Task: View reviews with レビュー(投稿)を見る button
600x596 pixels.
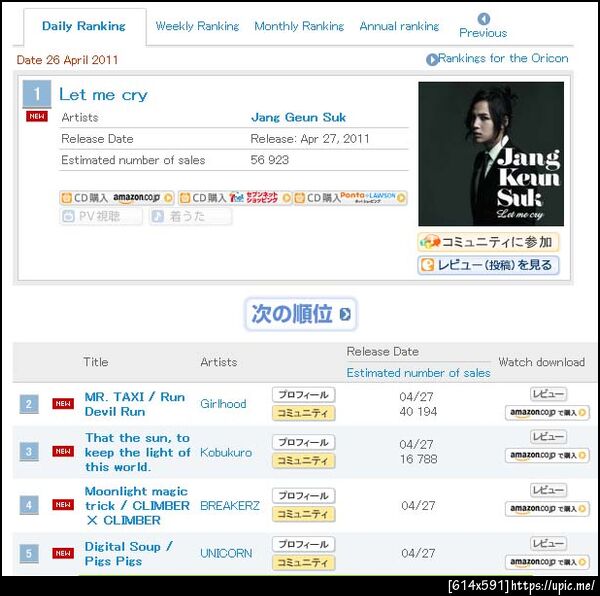Action: pos(488,265)
